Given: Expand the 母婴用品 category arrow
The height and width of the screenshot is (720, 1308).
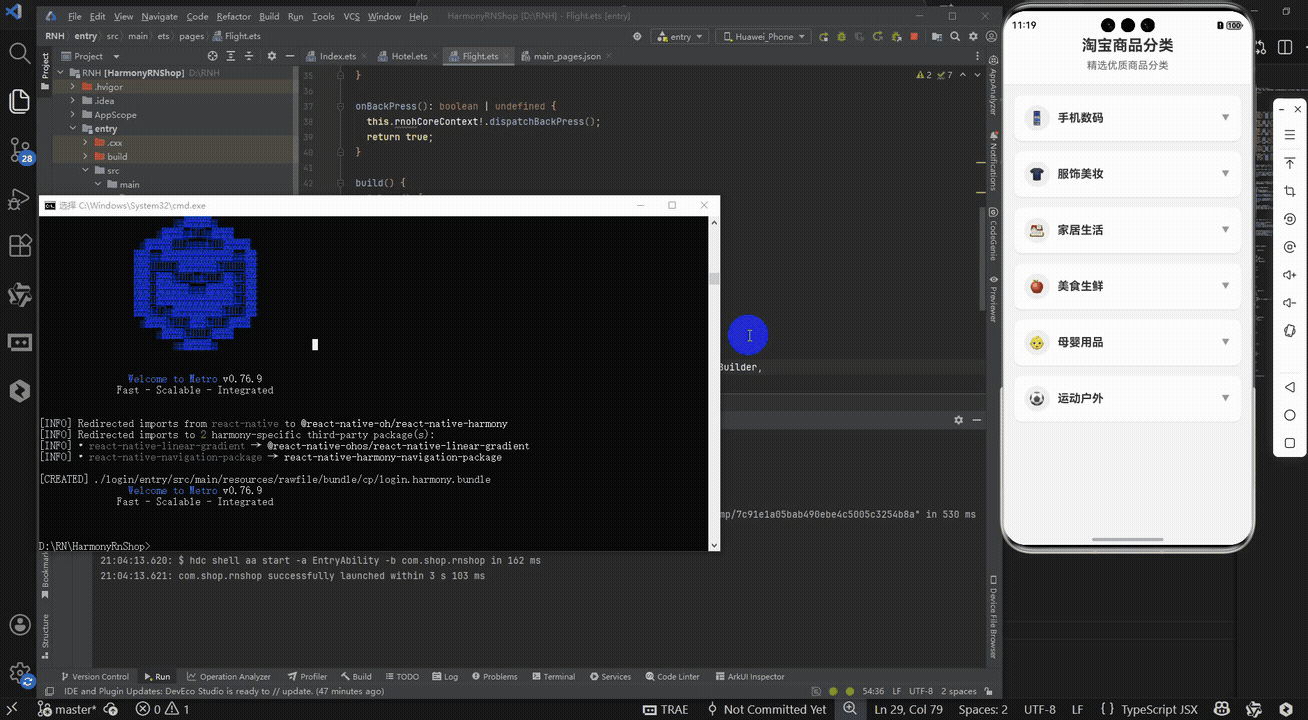Looking at the screenshot, I should point(1225,342).
